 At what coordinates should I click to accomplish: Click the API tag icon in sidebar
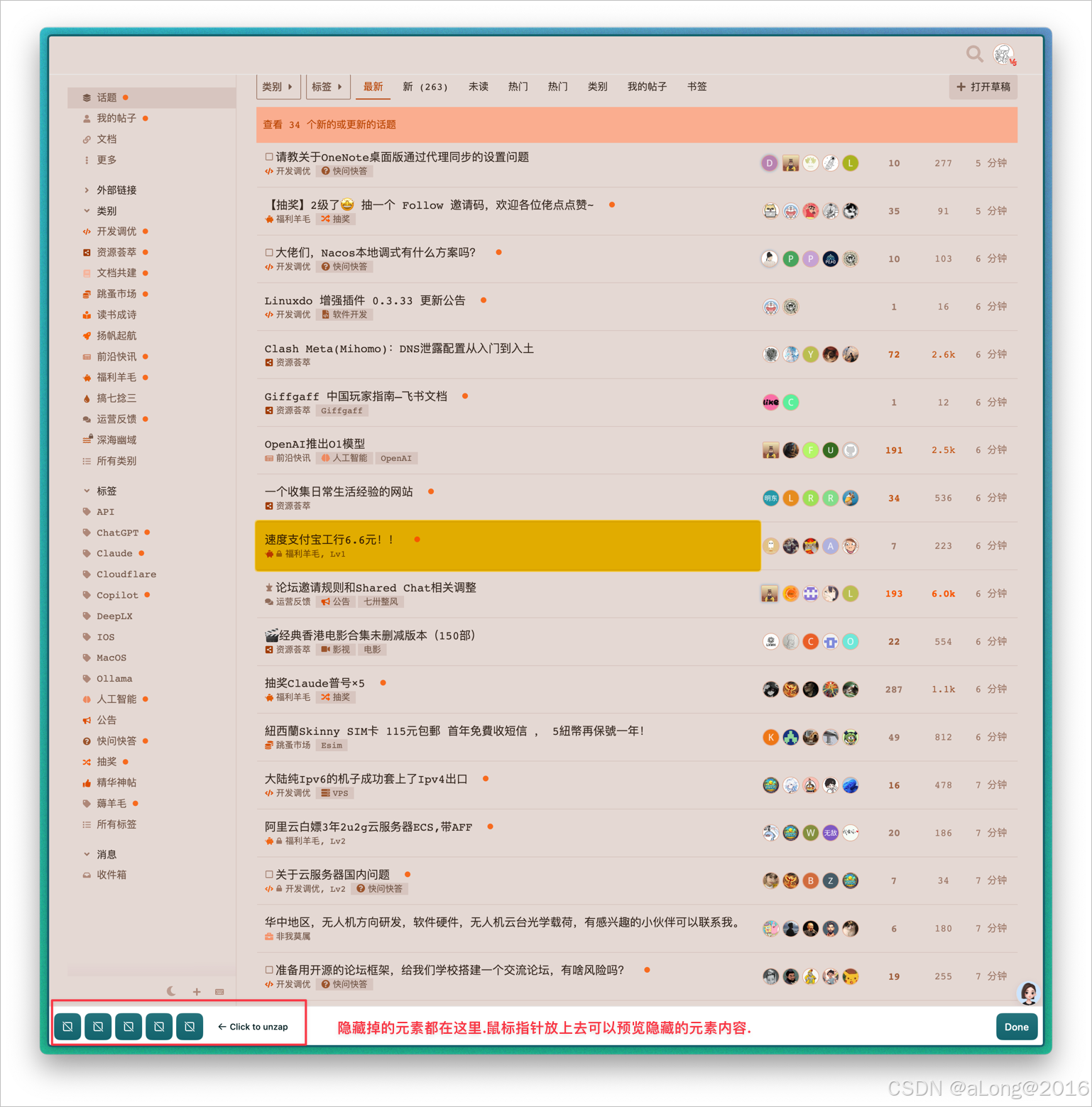(x=87, y=512)
